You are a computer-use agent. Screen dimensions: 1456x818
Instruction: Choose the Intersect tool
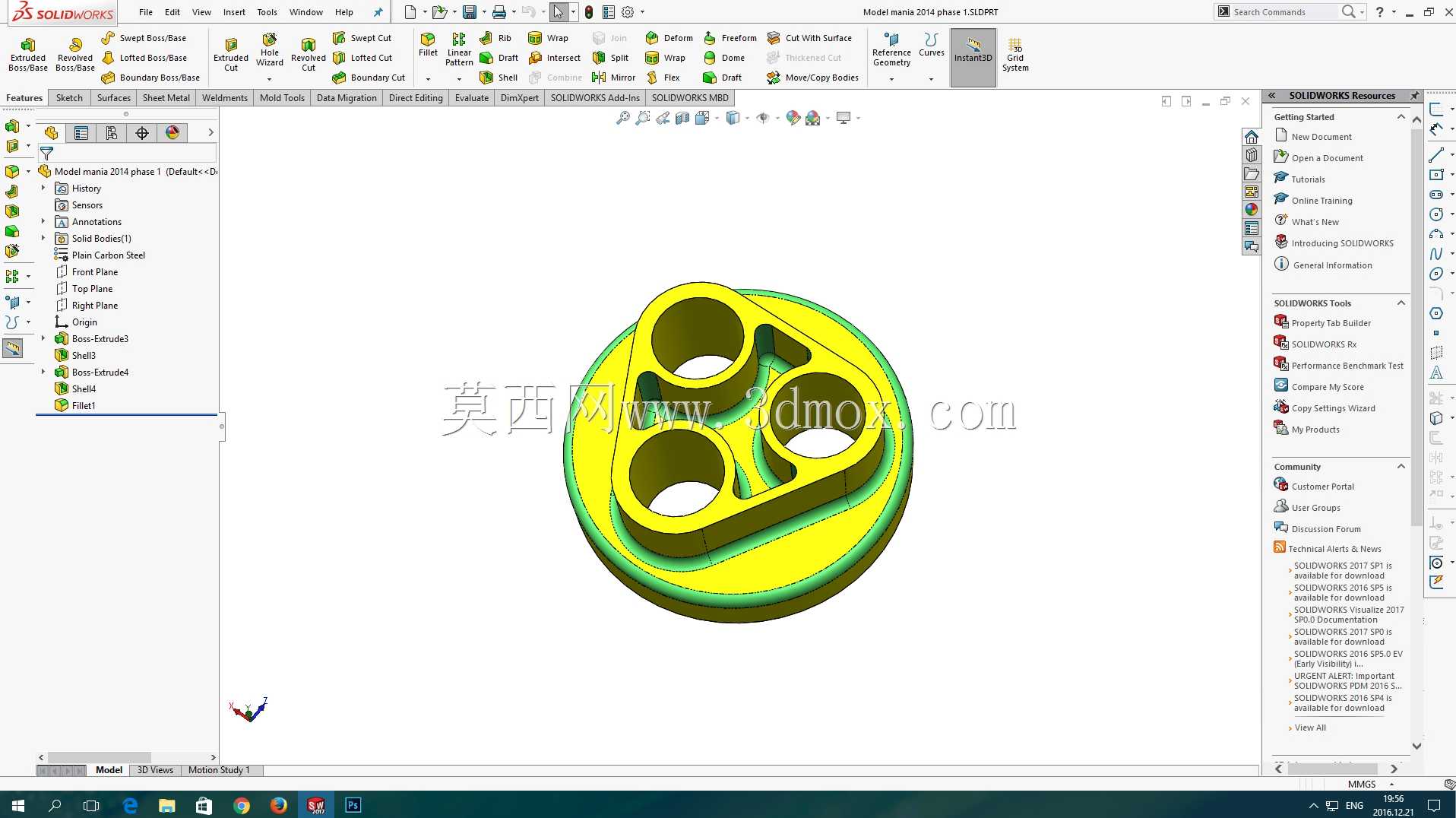(555, 58)
